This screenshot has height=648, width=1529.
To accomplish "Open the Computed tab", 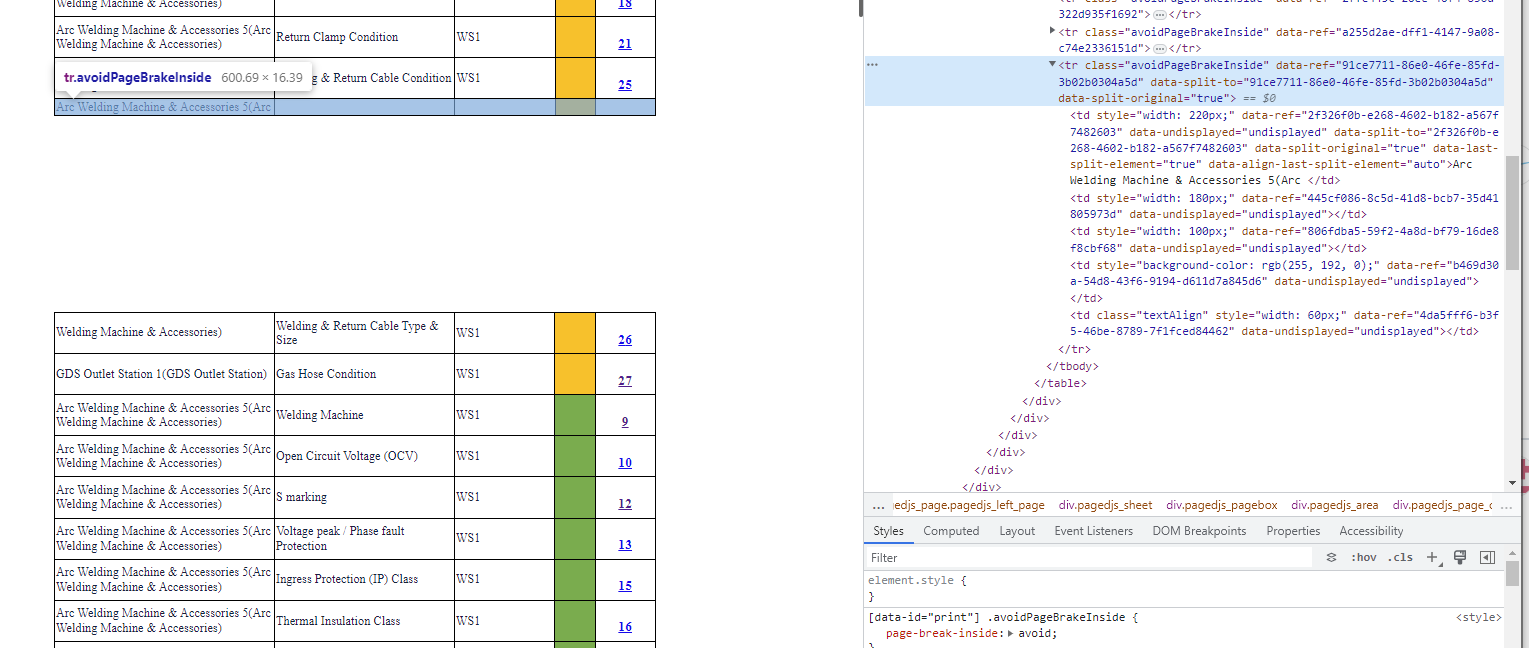I will (951, 531).
